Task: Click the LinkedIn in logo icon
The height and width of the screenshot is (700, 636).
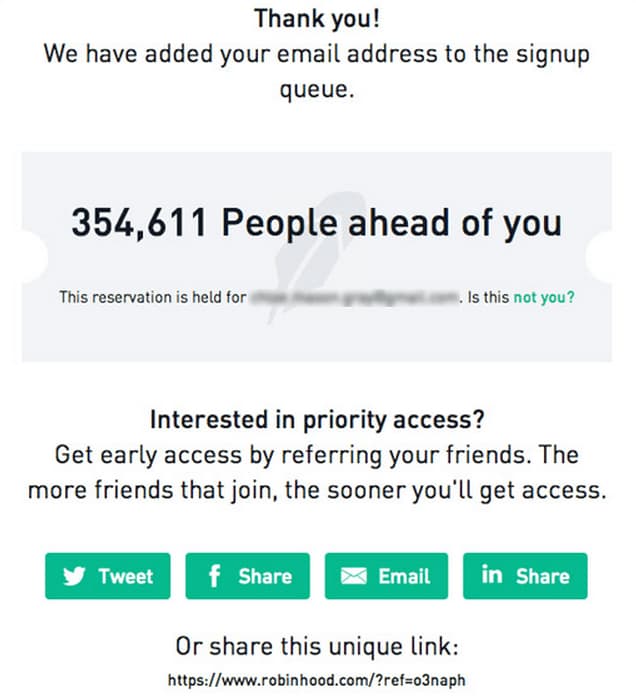Action: coord(492,574)
